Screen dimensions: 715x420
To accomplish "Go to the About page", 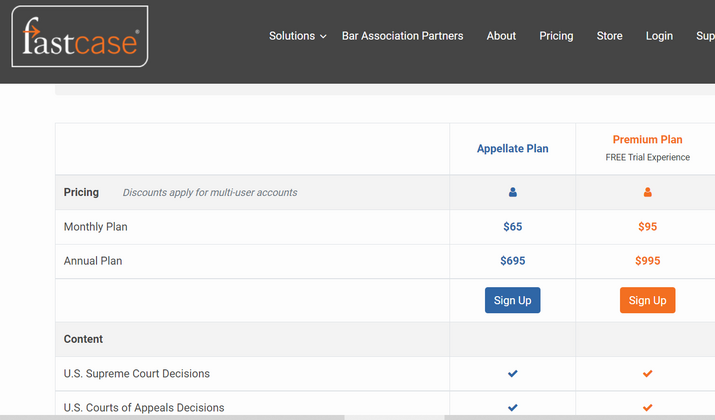I will (501, 36).
